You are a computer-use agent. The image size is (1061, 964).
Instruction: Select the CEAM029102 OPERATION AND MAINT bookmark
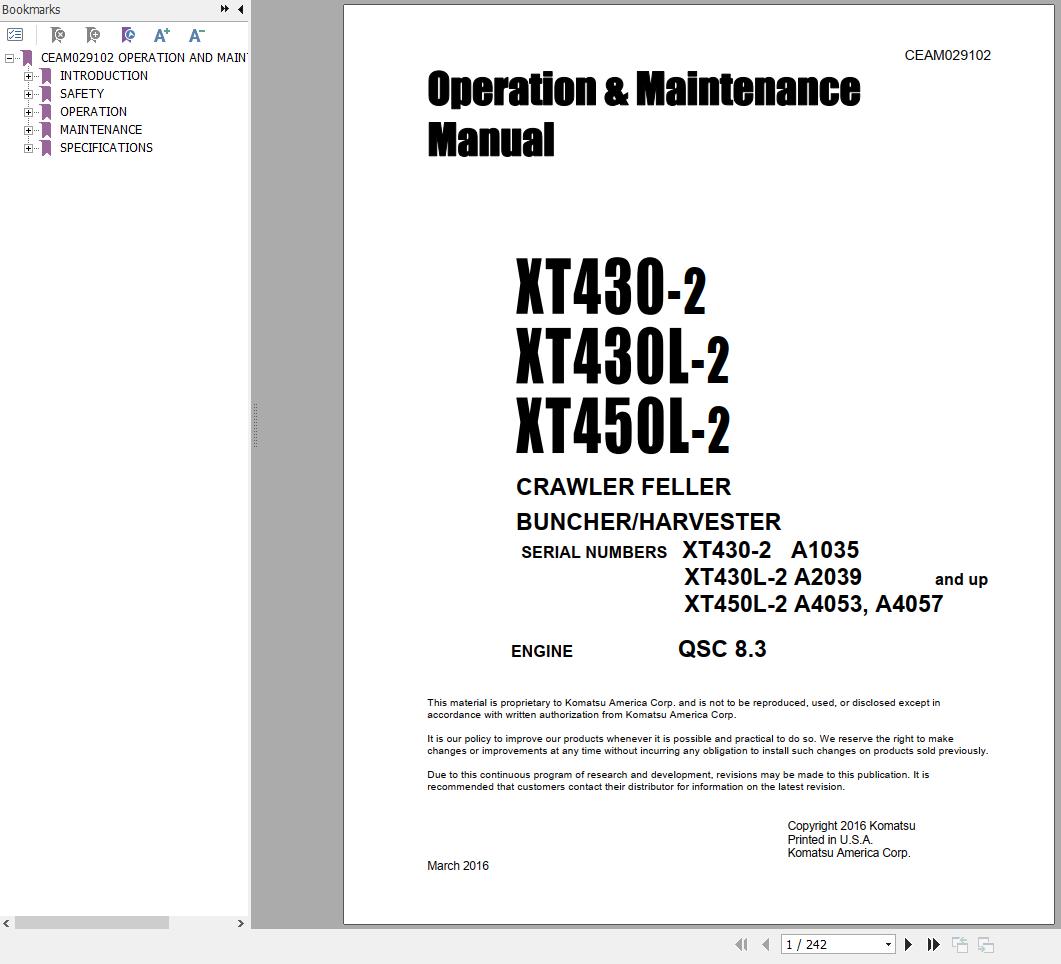coord(144,58)
